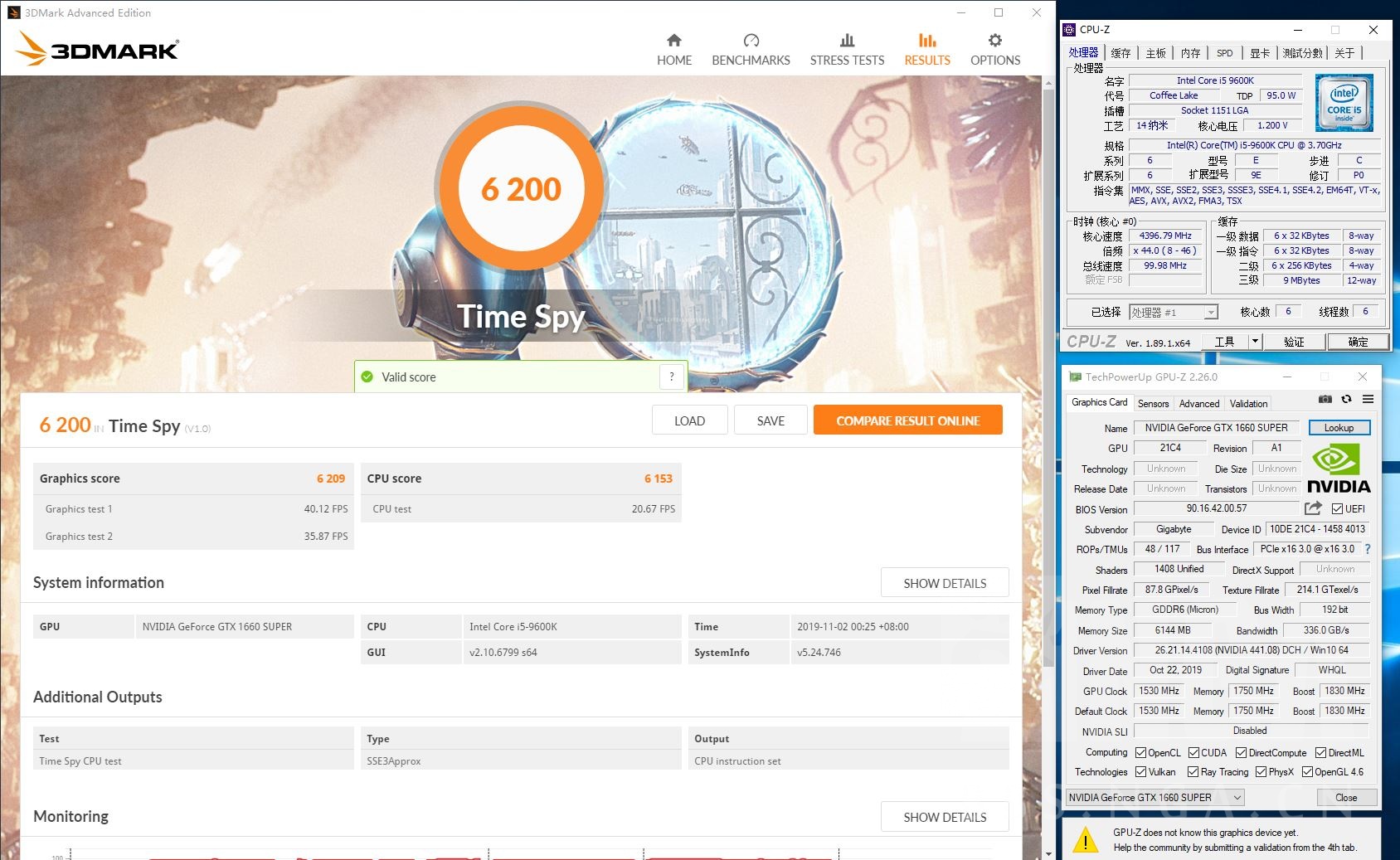This screenshot has width=1400, height=860.
Task: Toggle the OpenGL 4.6 checkbox in GPU-Z
Action: 1307,772
